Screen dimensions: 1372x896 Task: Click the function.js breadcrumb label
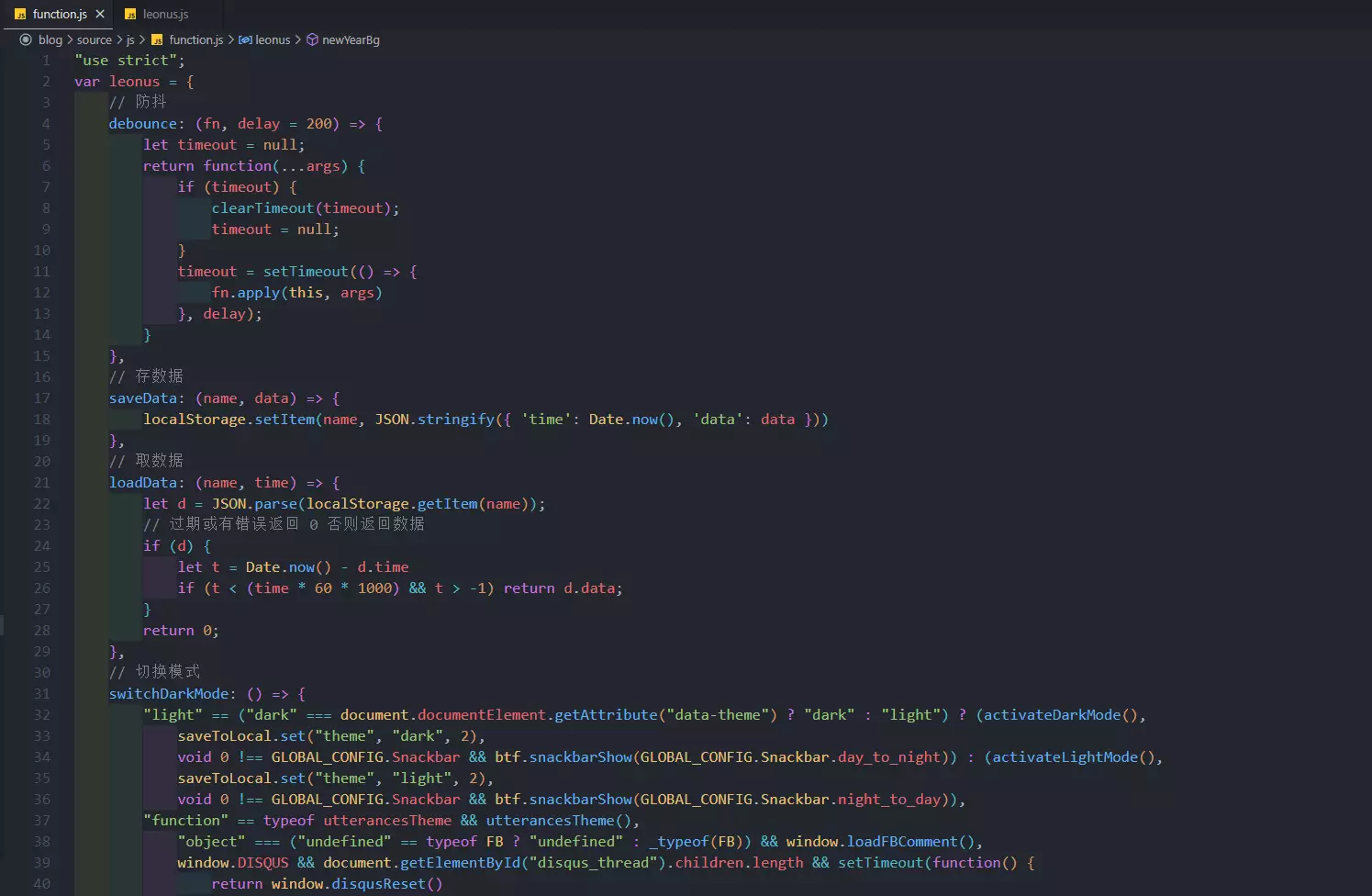[x=195, y=39]
